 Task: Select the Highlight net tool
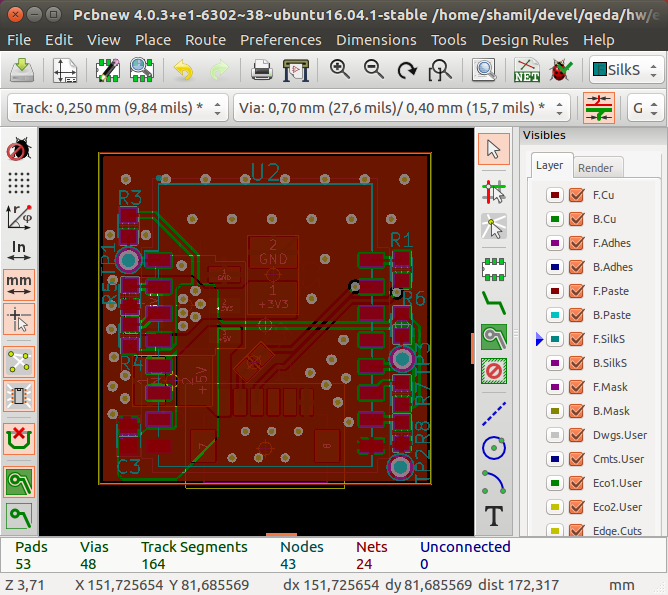click(x=494, y=192)
